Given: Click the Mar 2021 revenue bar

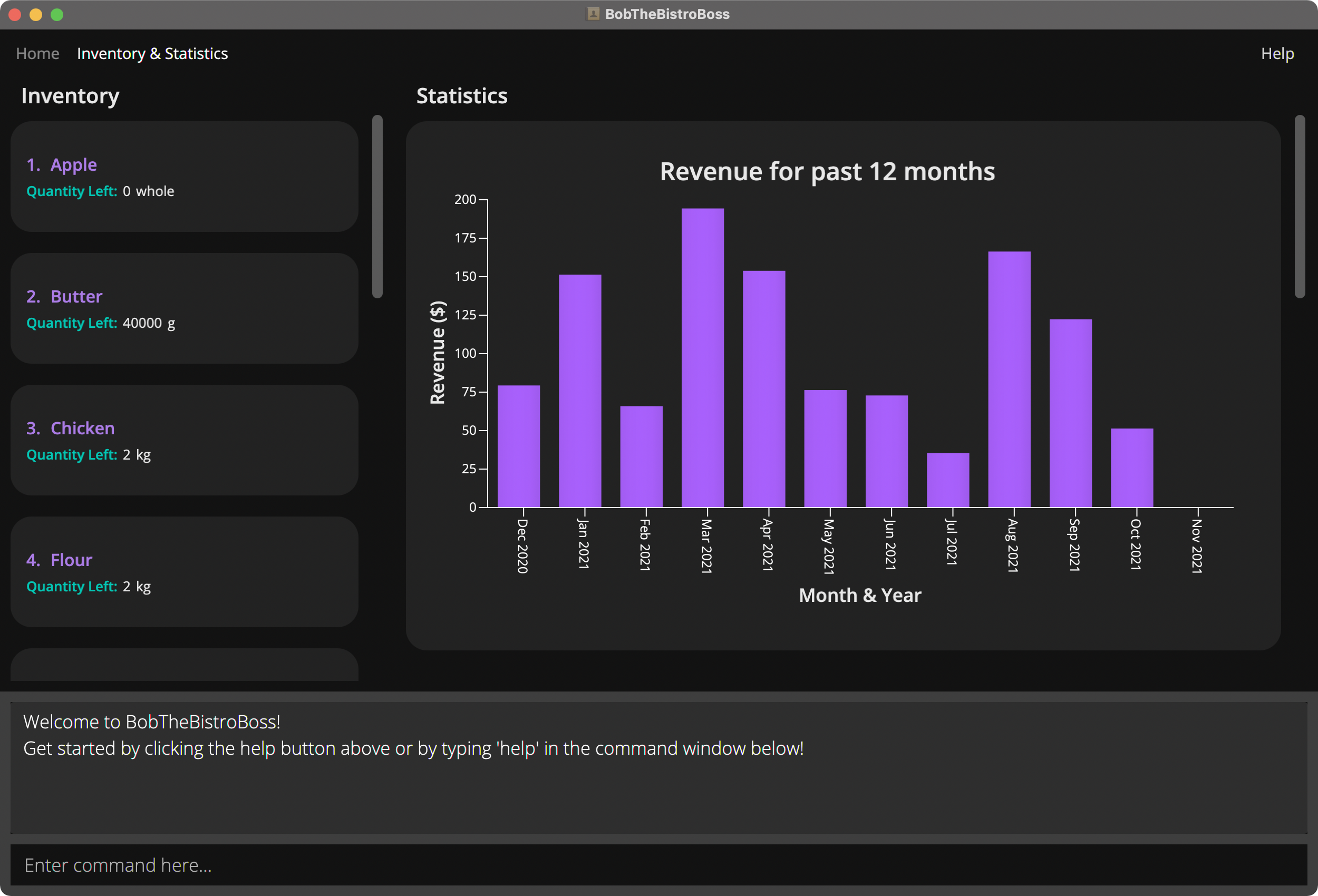Looking at the screenshot, I should [x=704, y=357].
